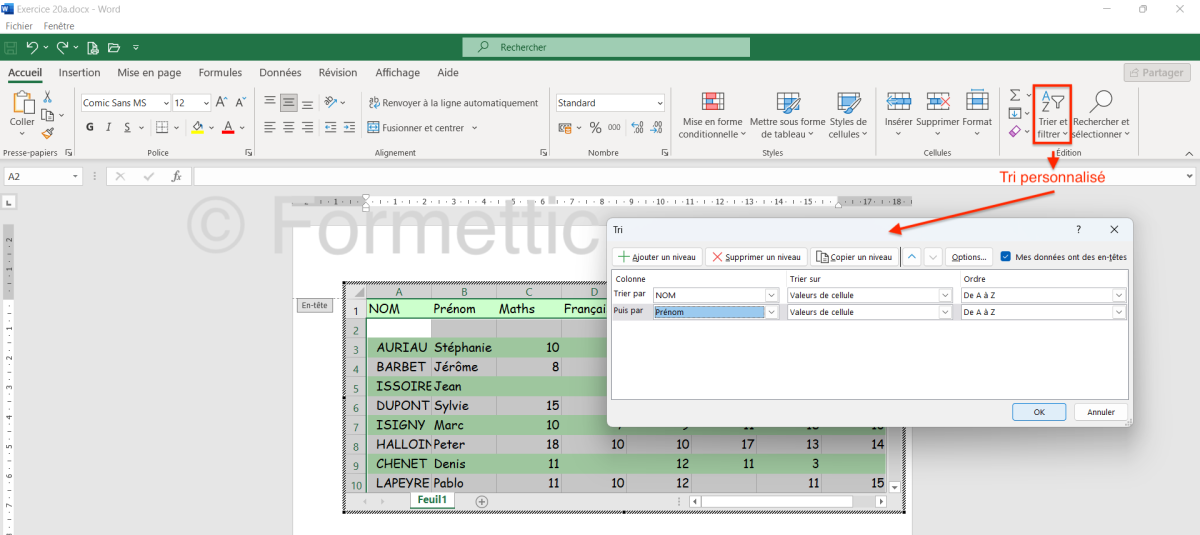Open Mise en forme conditionnelle
The height and width of the screenshot is (535, 1200).
[712, 114]
